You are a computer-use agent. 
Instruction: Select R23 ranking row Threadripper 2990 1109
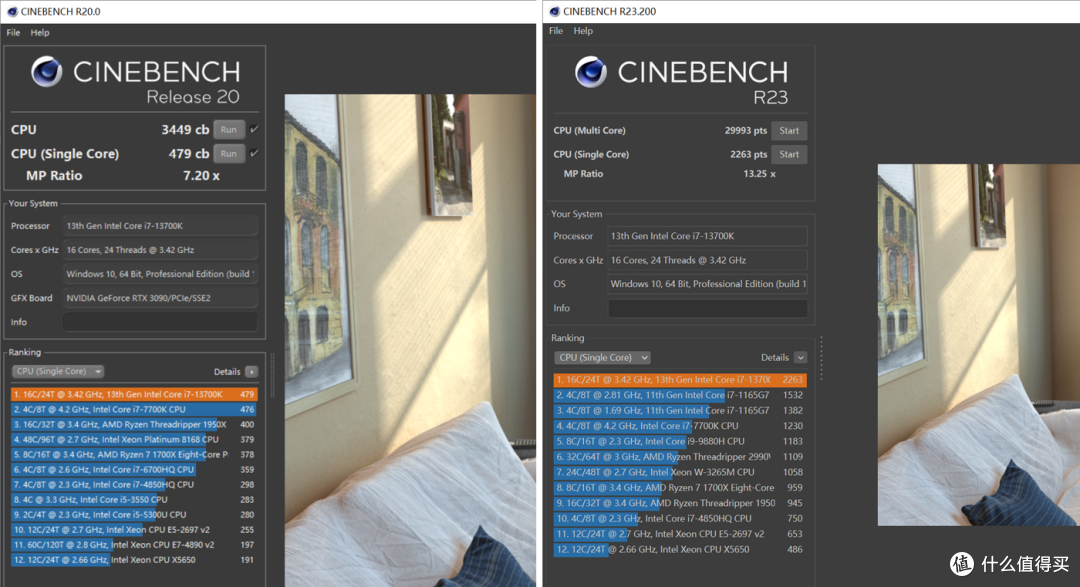coord(680,457)
